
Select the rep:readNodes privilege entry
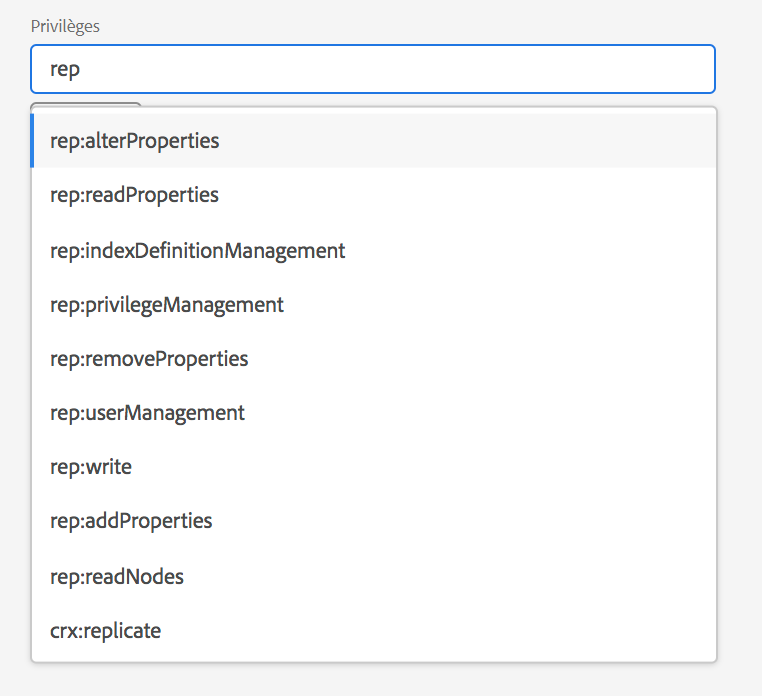pos(117,576)
